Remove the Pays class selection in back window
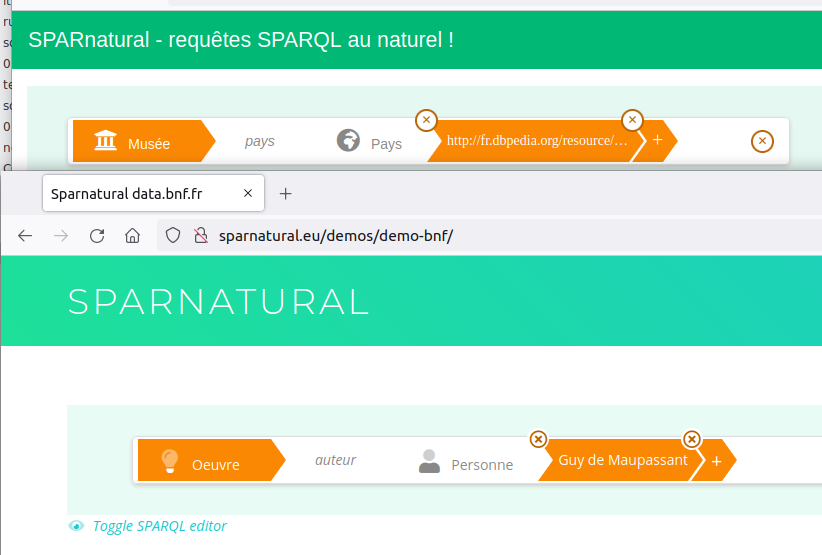Viewport: 822px width, 555px height. [426, 120]
